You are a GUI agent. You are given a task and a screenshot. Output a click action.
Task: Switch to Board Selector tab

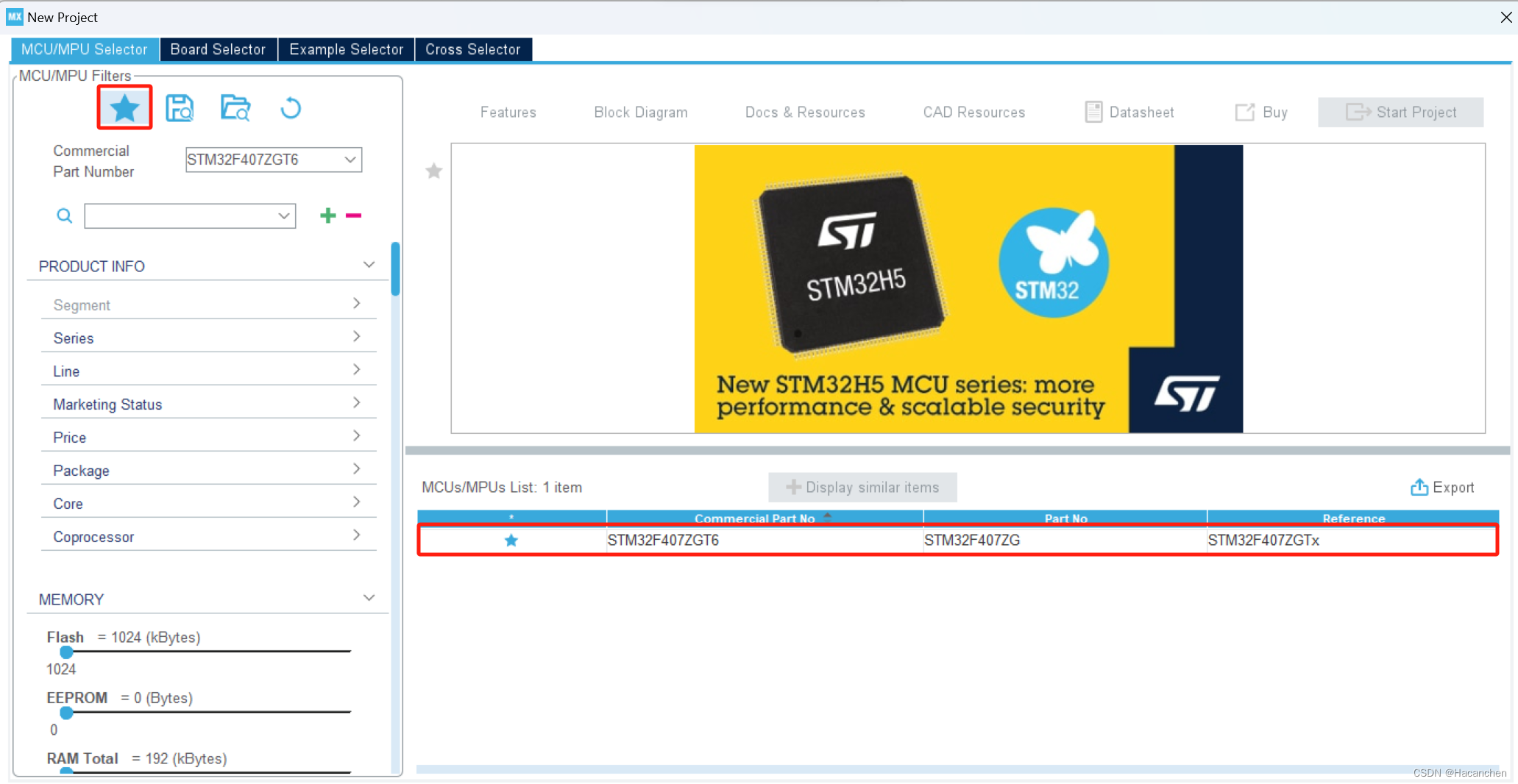[218, 49]
